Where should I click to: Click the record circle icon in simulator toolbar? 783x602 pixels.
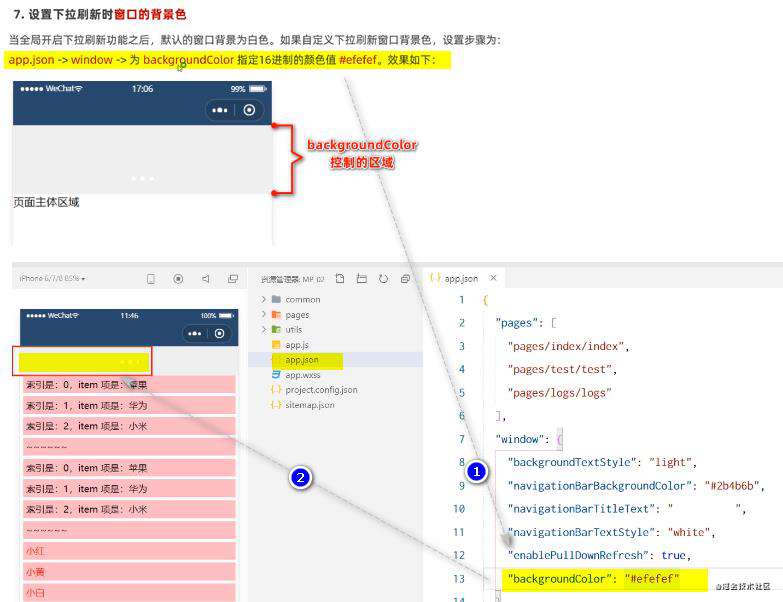(178, 279)
